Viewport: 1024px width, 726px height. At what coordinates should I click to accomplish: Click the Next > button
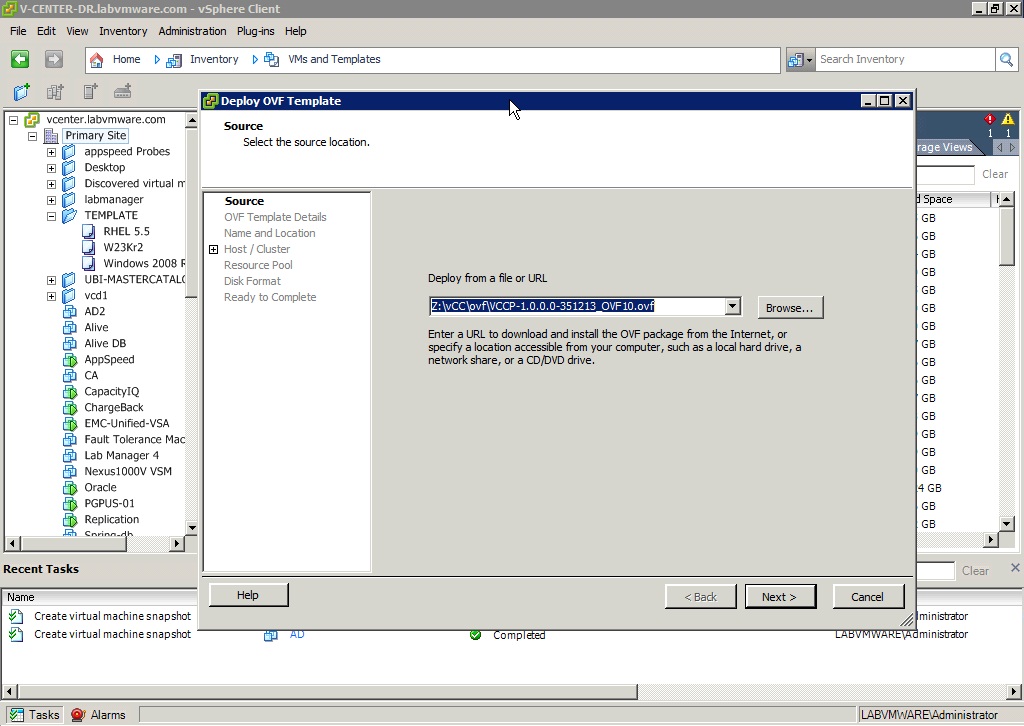pos(780,597)
